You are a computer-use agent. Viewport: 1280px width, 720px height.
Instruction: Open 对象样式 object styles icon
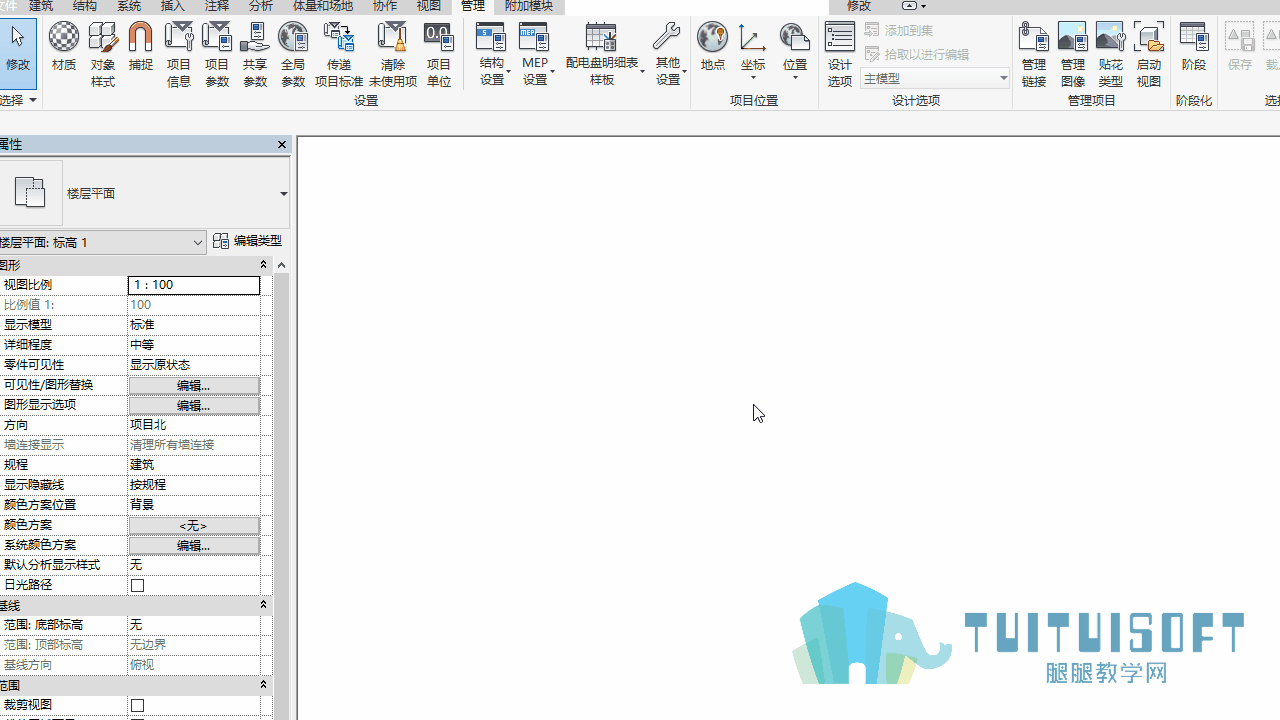click(103, 55)
